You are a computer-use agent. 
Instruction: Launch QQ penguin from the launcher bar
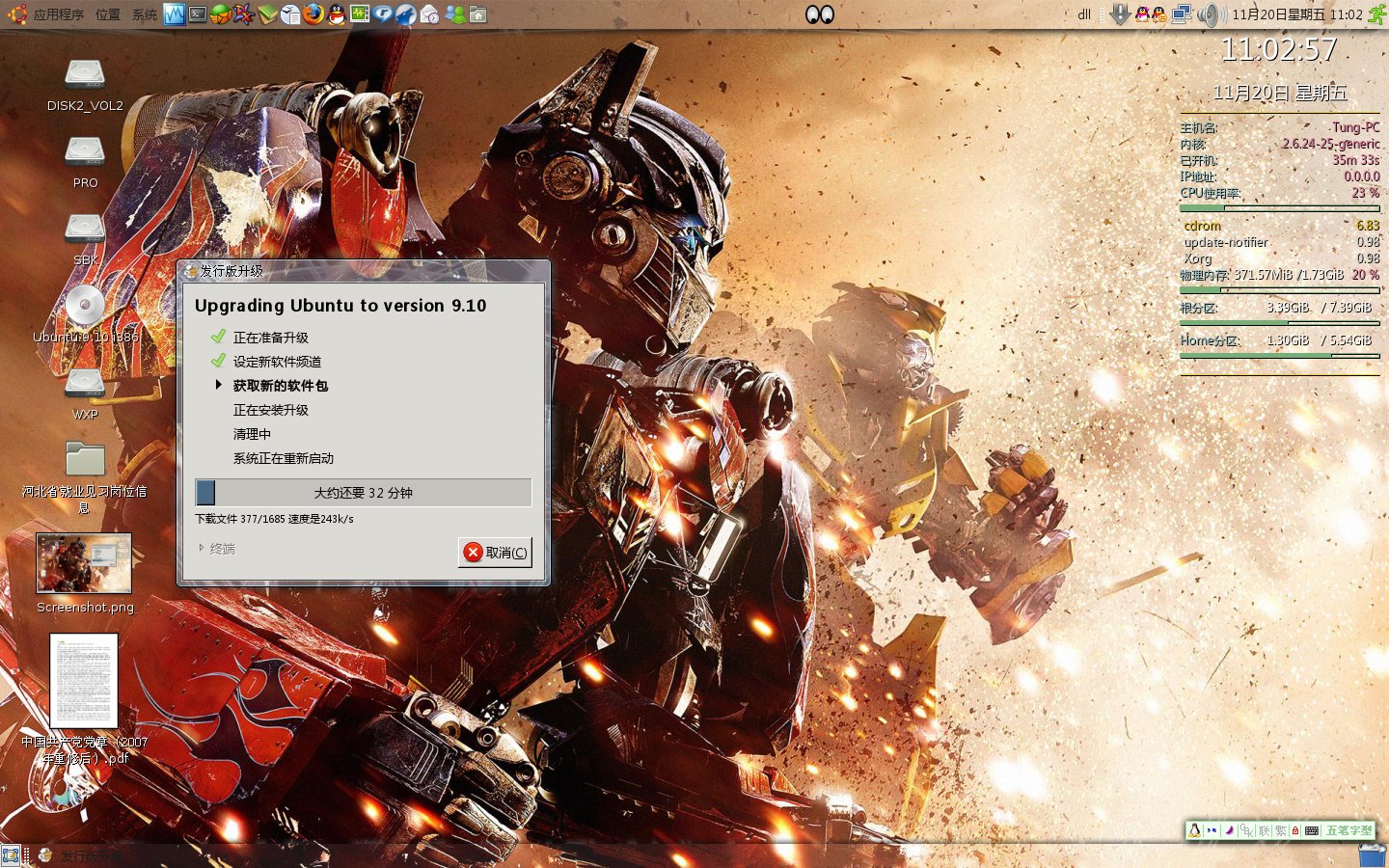point(337,14)
